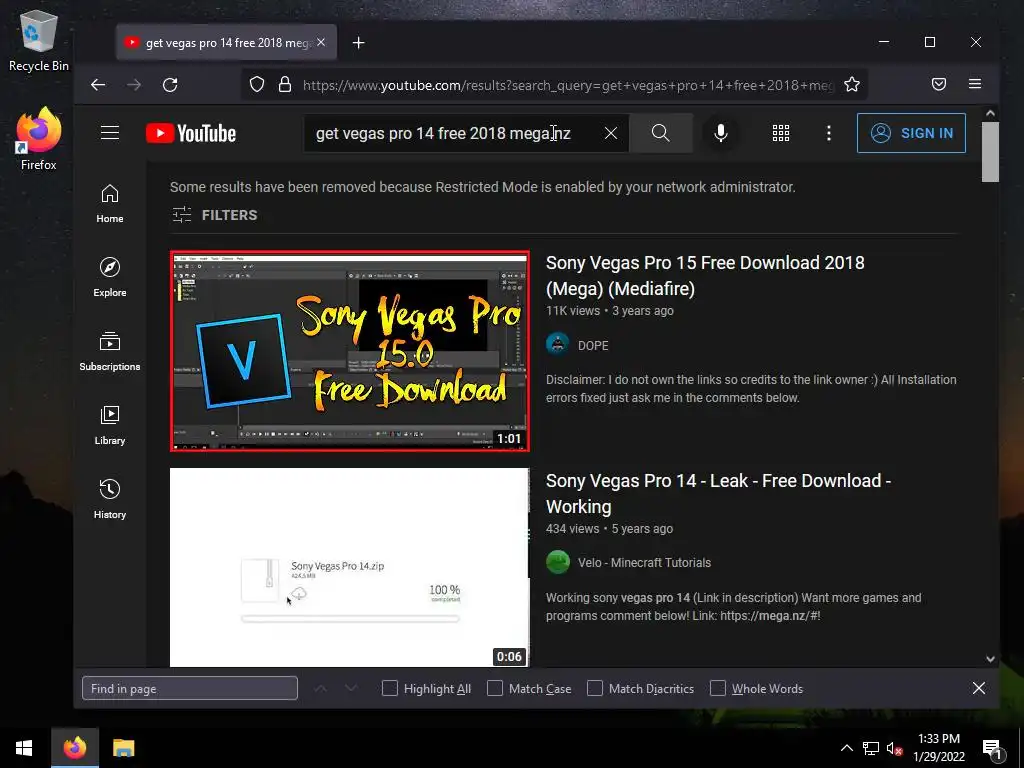The height and width of the screenshot is (768, 1024).
Task: Enable Highlight All checkbox
Action: point(389,688)
